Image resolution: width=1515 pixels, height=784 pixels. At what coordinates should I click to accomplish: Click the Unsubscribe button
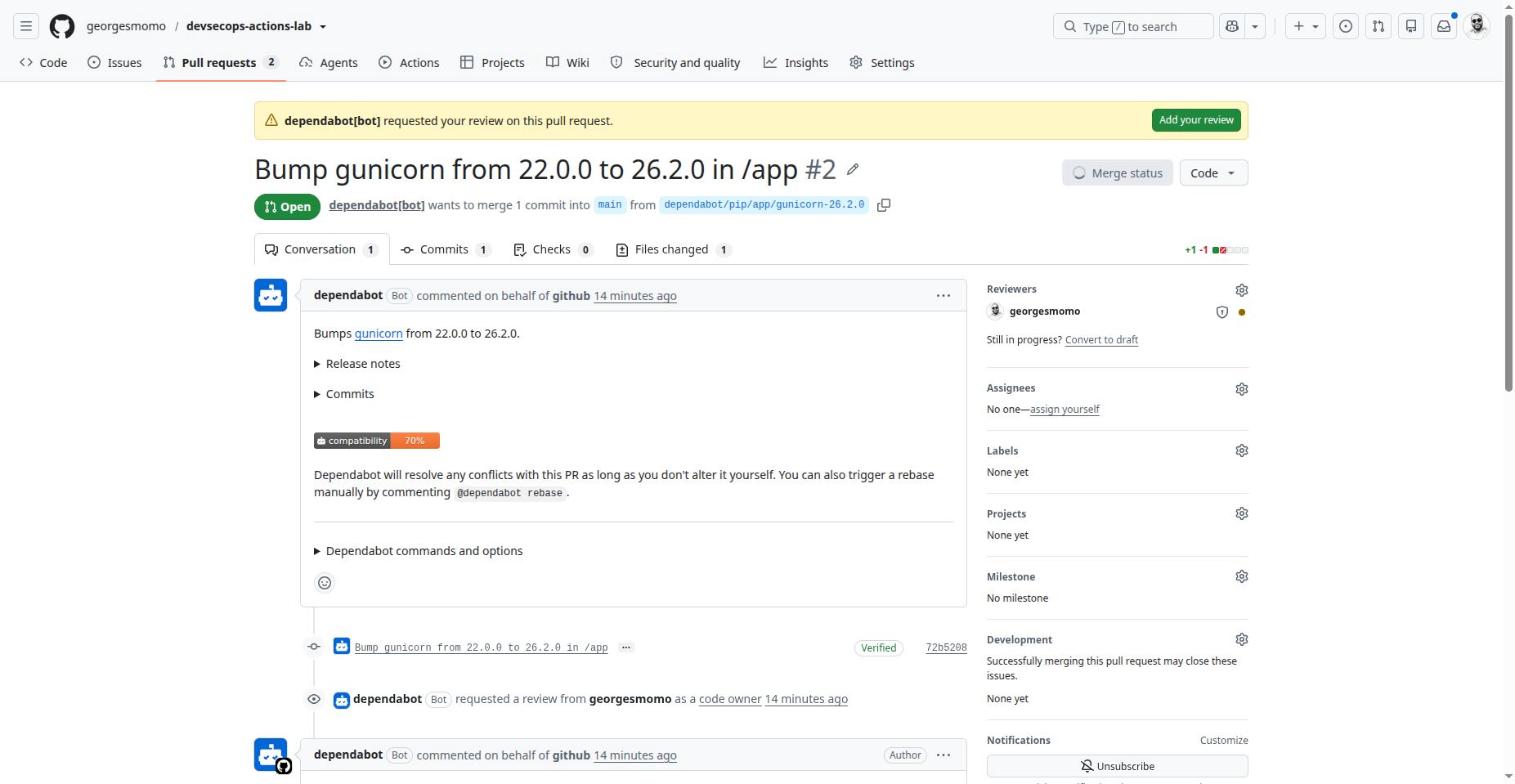[x=1117, y=766]
